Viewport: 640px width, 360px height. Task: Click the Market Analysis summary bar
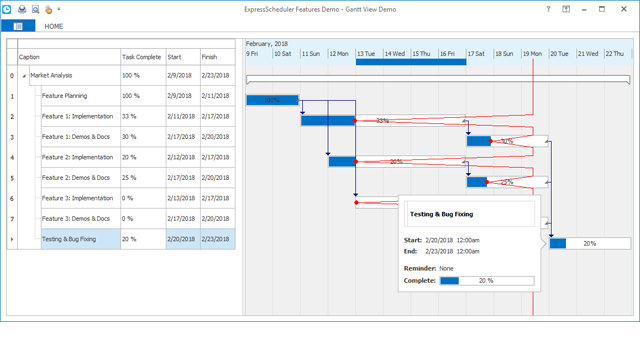click(x=438, y=79)
